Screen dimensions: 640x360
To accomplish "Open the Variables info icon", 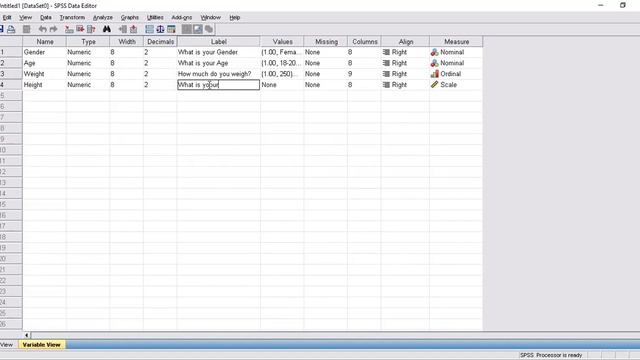I will [x=91, y=29].
